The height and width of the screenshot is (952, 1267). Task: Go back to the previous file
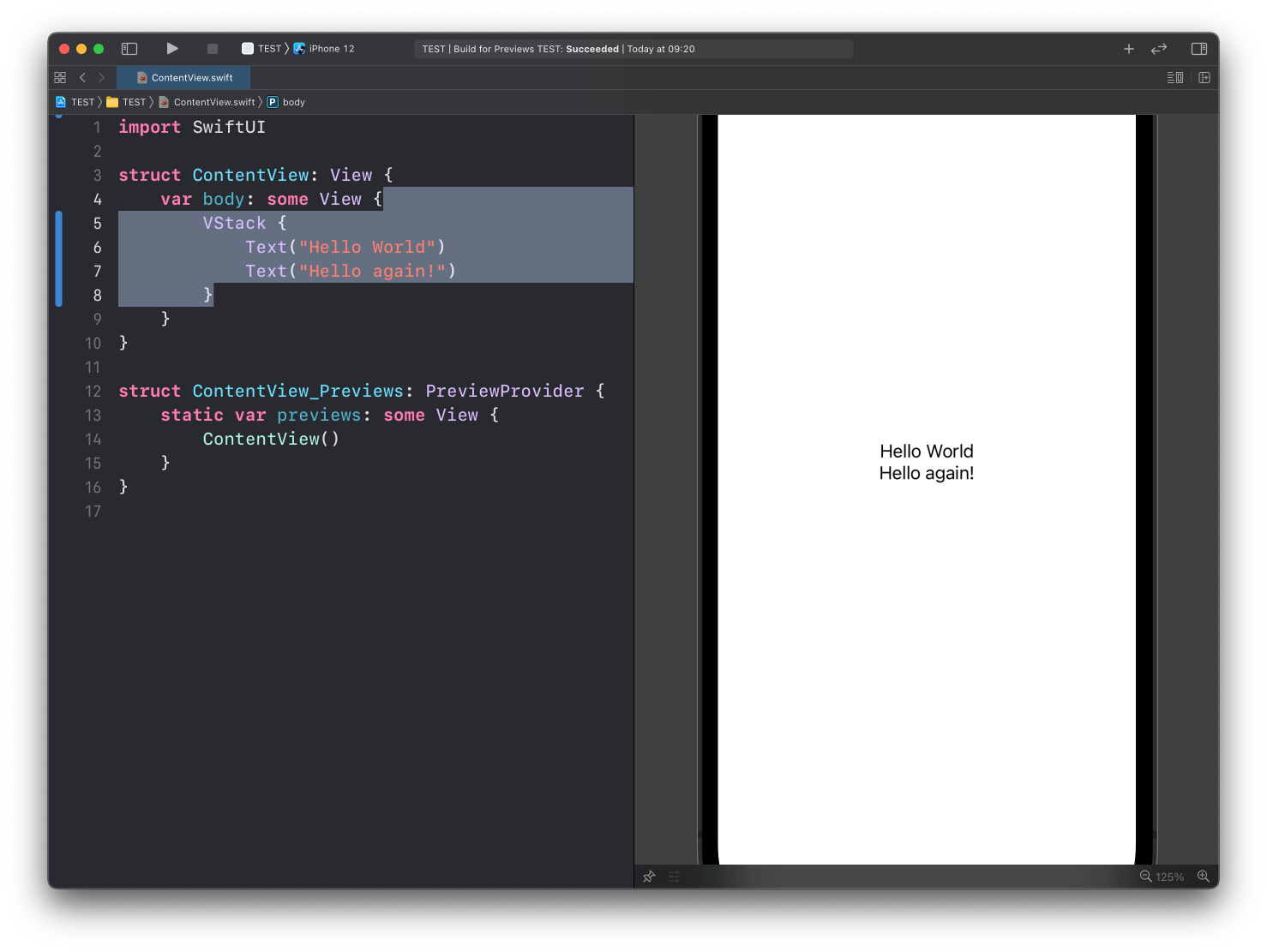(82, 78)
